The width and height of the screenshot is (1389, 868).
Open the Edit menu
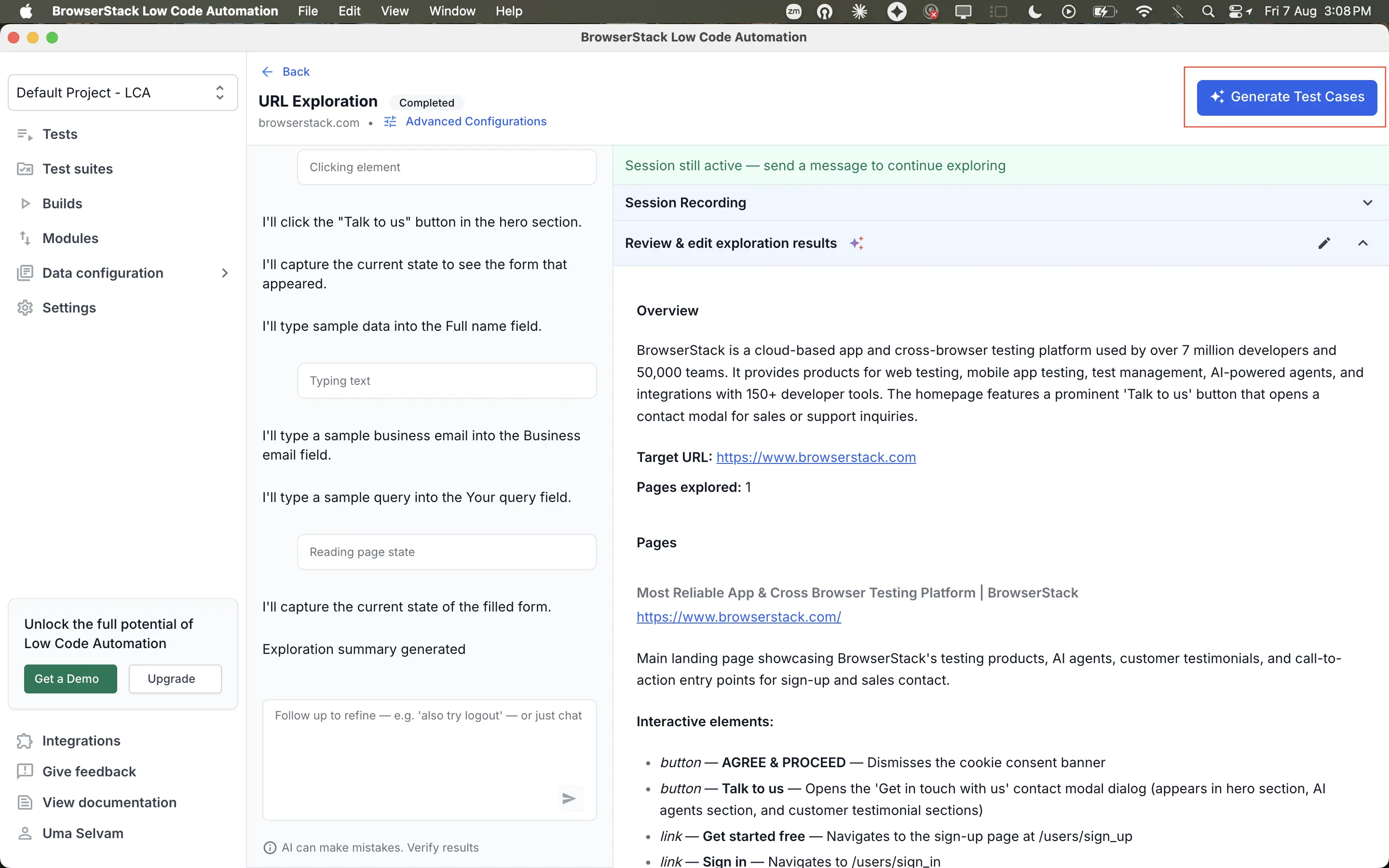(350, 12)
